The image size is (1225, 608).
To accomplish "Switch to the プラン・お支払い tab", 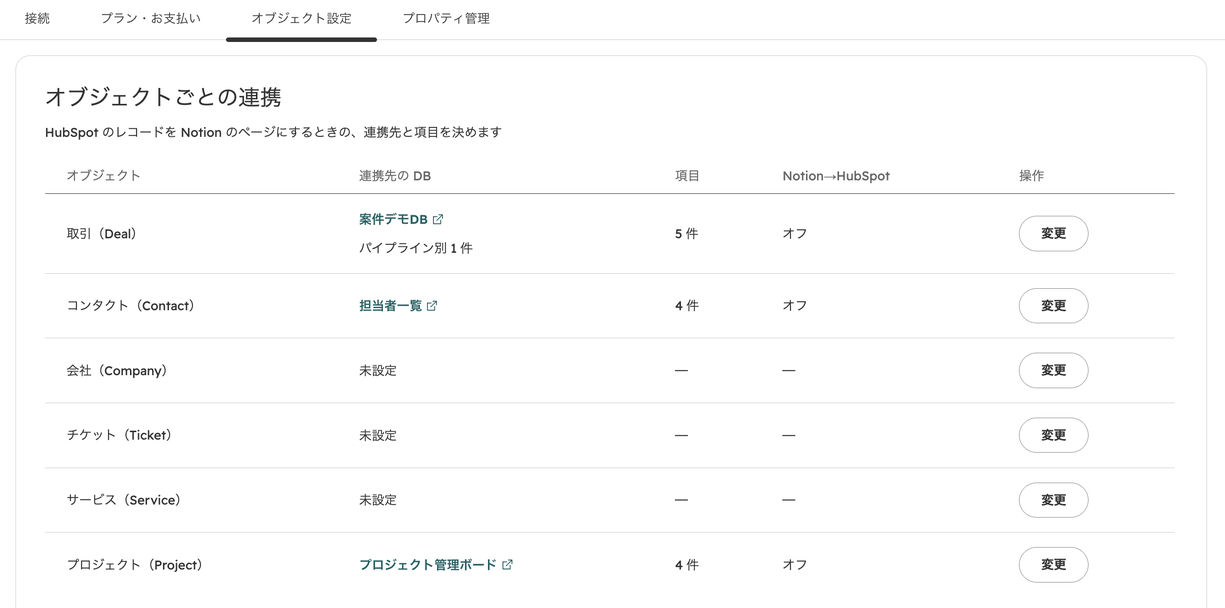I will [x=150, y=18].
